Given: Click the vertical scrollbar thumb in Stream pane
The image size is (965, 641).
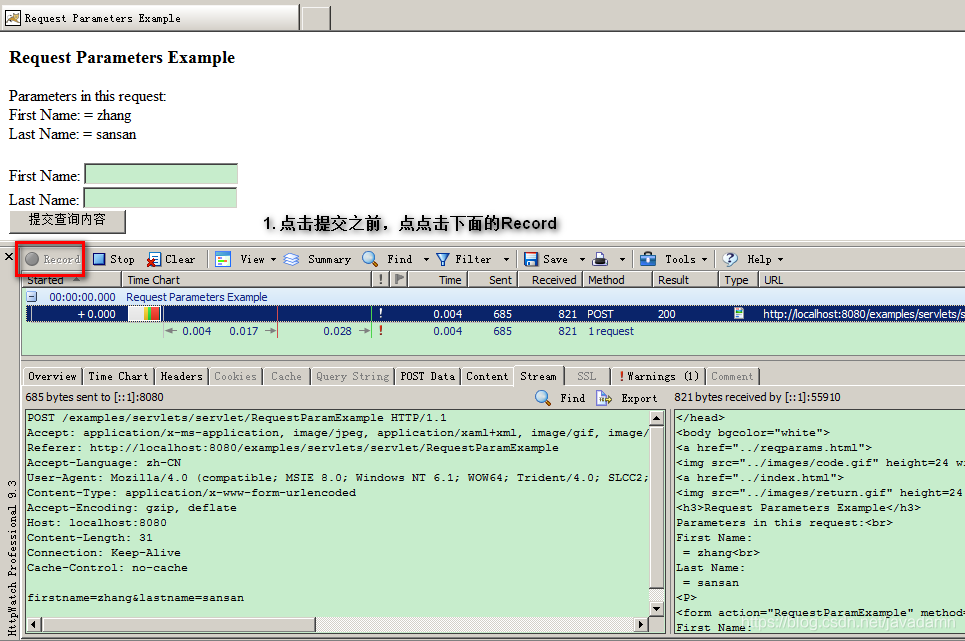Looking at the screenshot, I should (x=657, y=508).
